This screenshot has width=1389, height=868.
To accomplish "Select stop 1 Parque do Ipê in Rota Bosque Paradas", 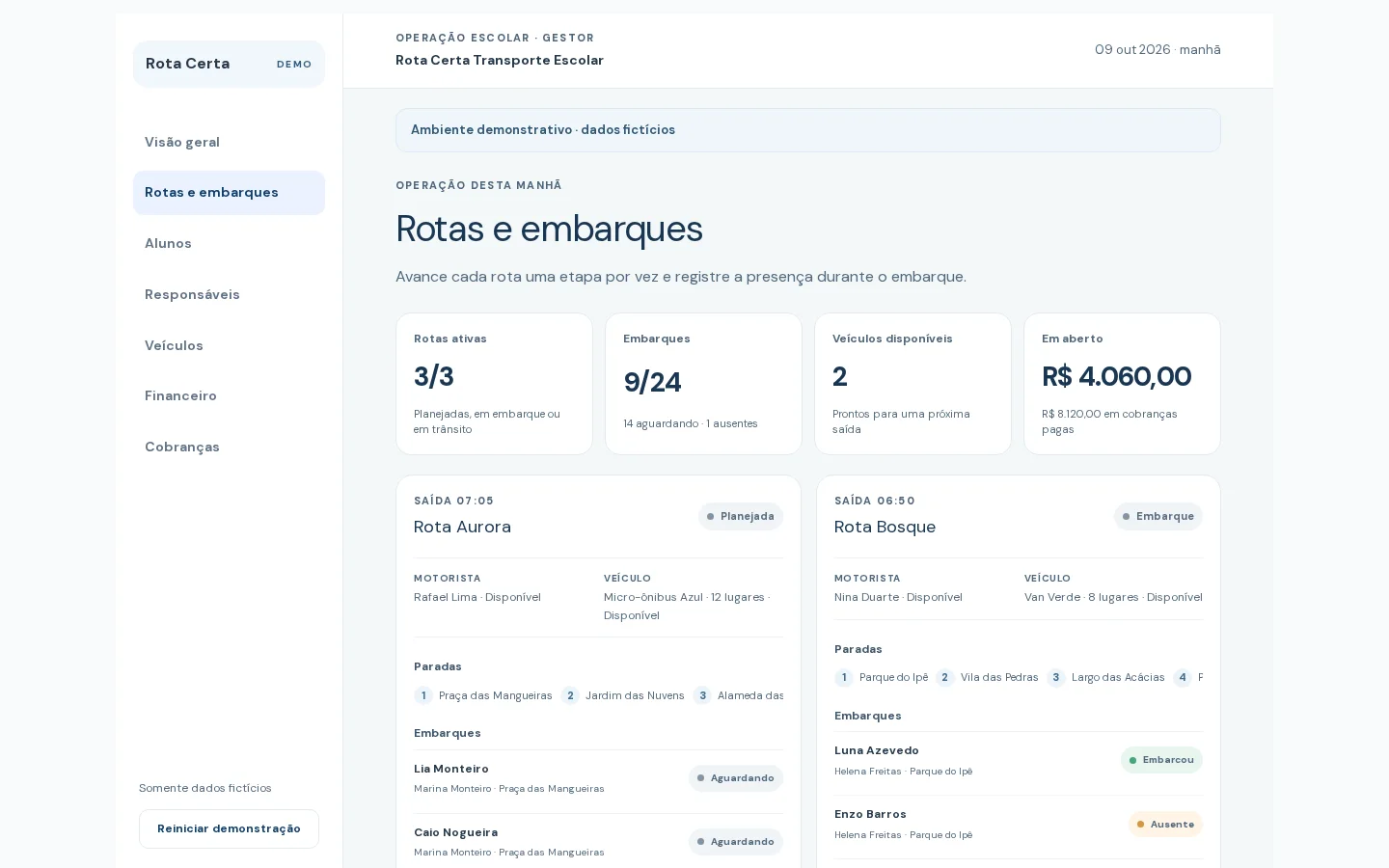I will [x=882, y=677].
